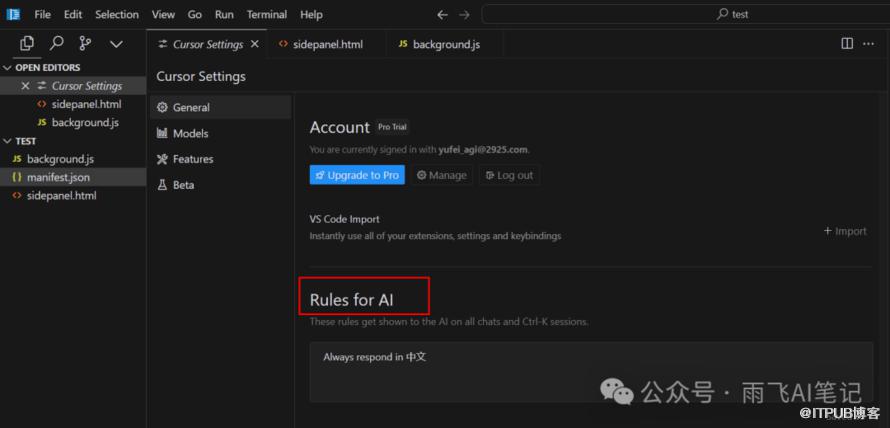Click the HTML icon of TEST sidepanel.html
The height and width of the screenshot is (428, 890).
point(17,195)
